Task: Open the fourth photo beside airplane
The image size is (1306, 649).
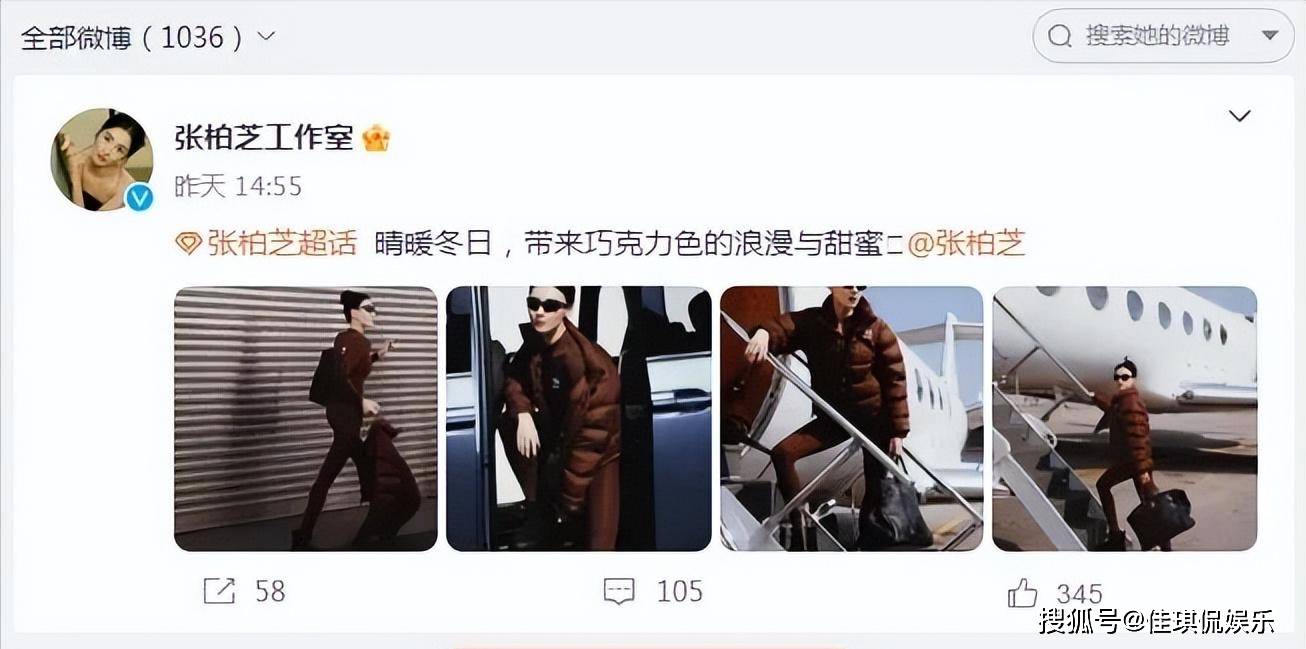Action: pos(1125,419)
